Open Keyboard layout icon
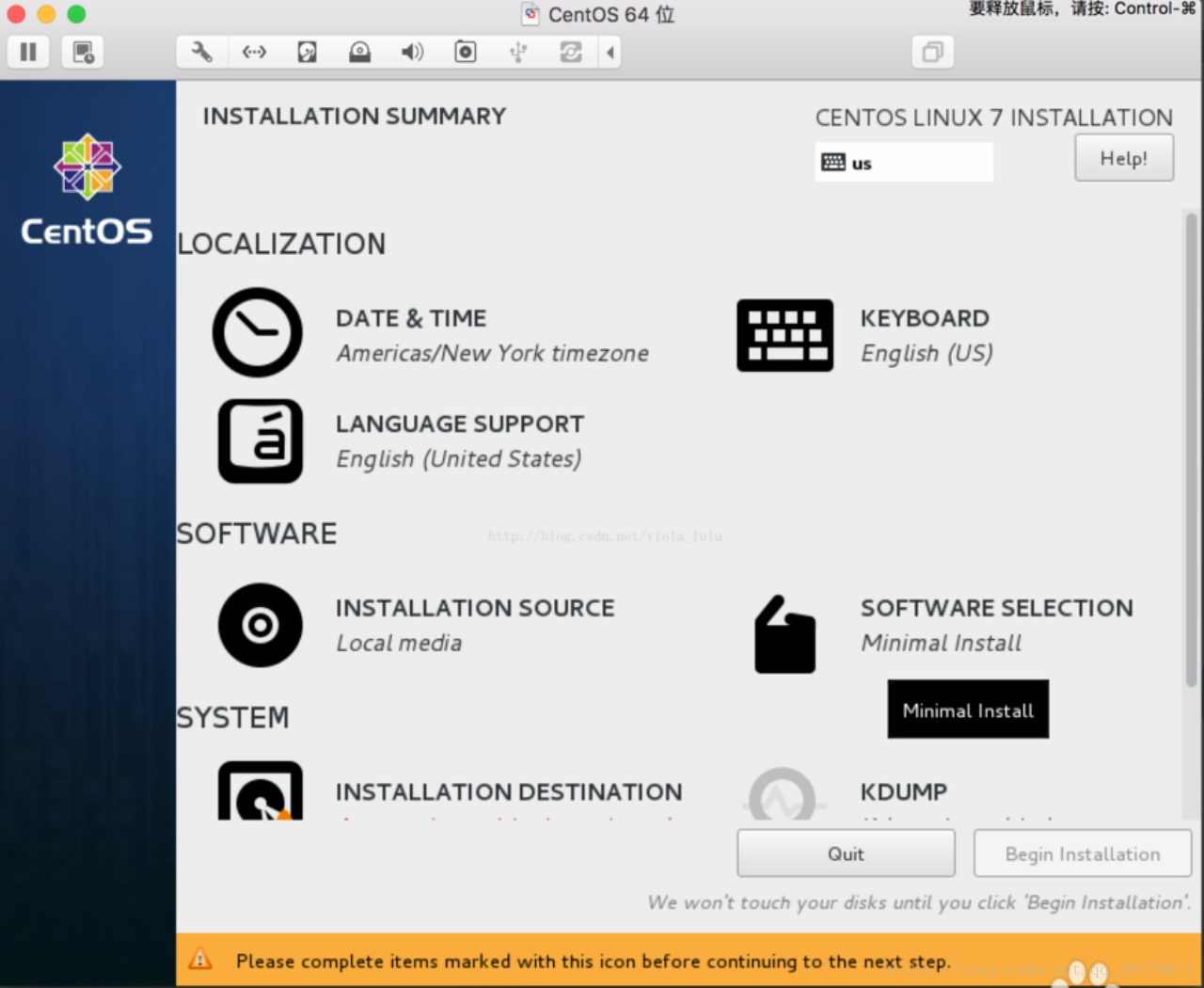The image size is (1204, 988). [784, 335]
